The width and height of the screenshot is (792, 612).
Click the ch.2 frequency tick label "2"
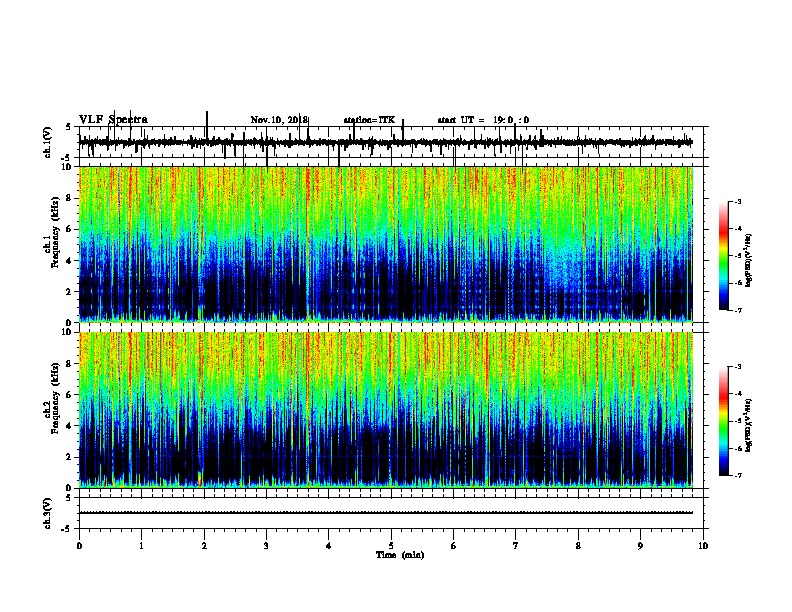pos(69,457)
